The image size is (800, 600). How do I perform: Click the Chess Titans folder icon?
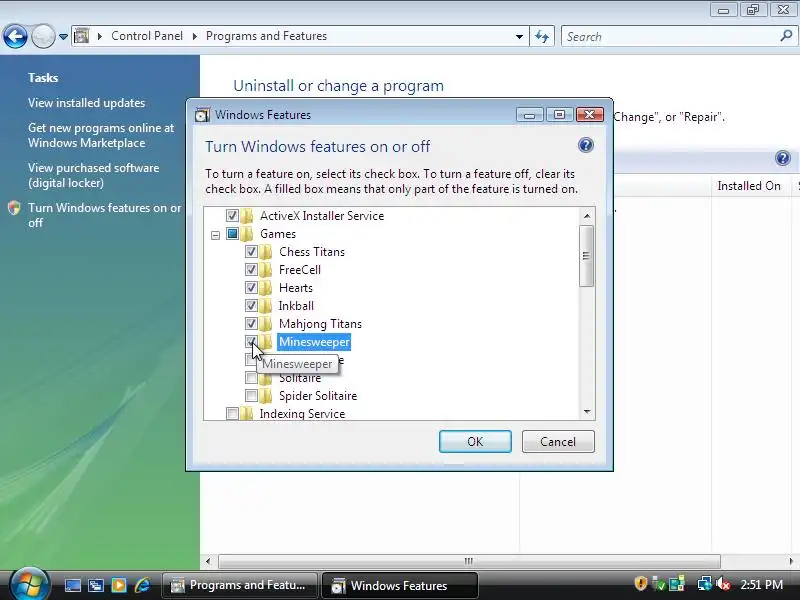pyautogui.click(x=266, y=252)
